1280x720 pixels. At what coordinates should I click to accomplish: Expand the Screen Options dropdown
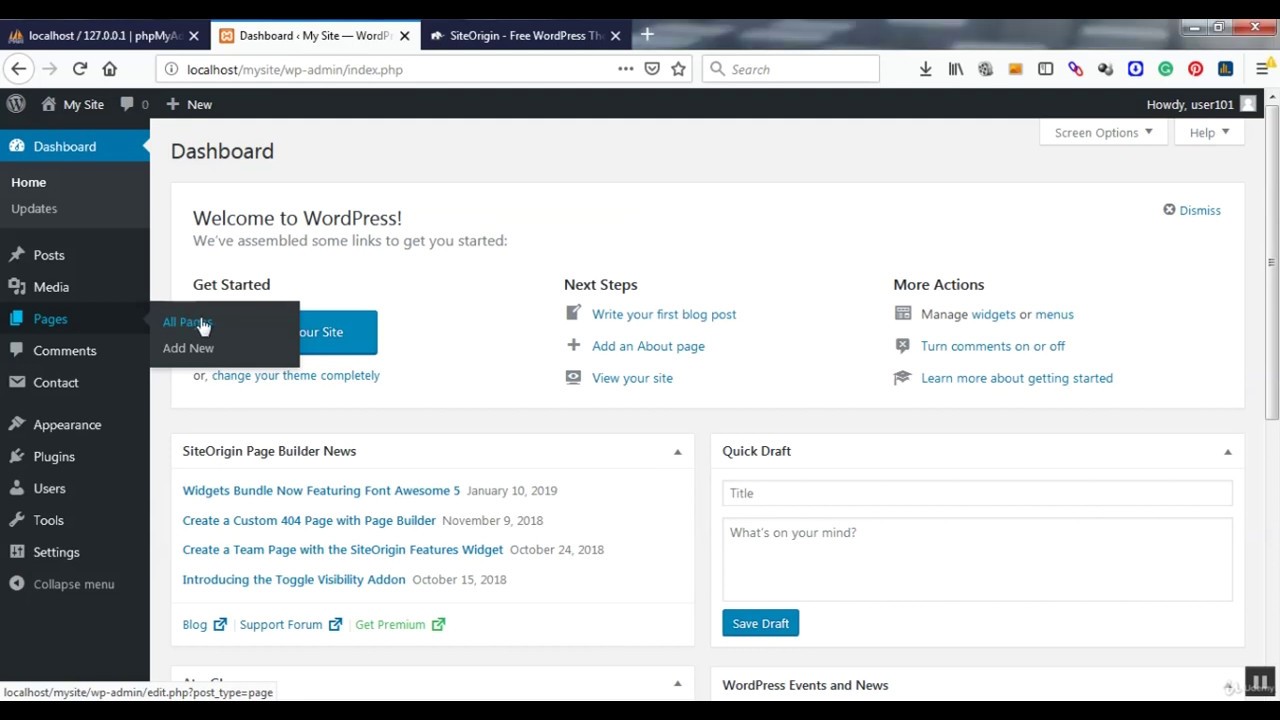(1103, 132)
